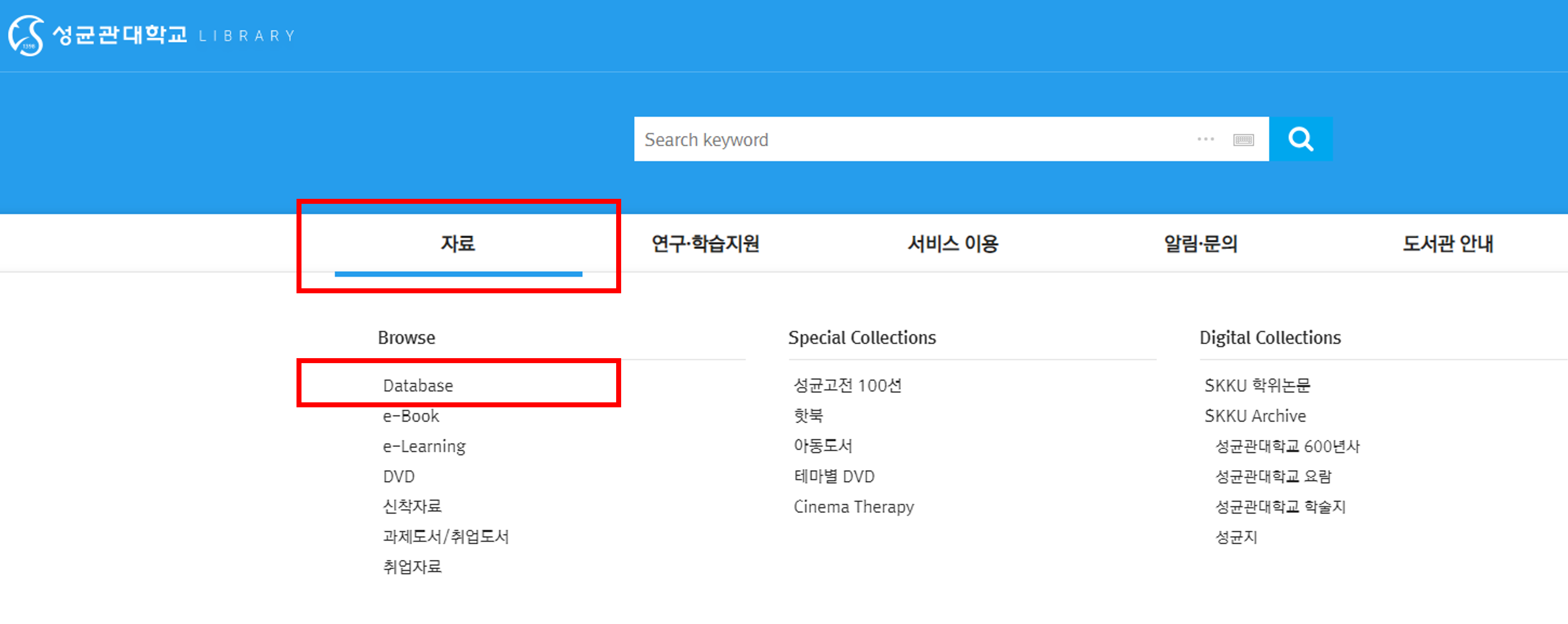This screenshot has width=1568, height=624.
Task: Open the e-Book link
Action: coord(411,416)
